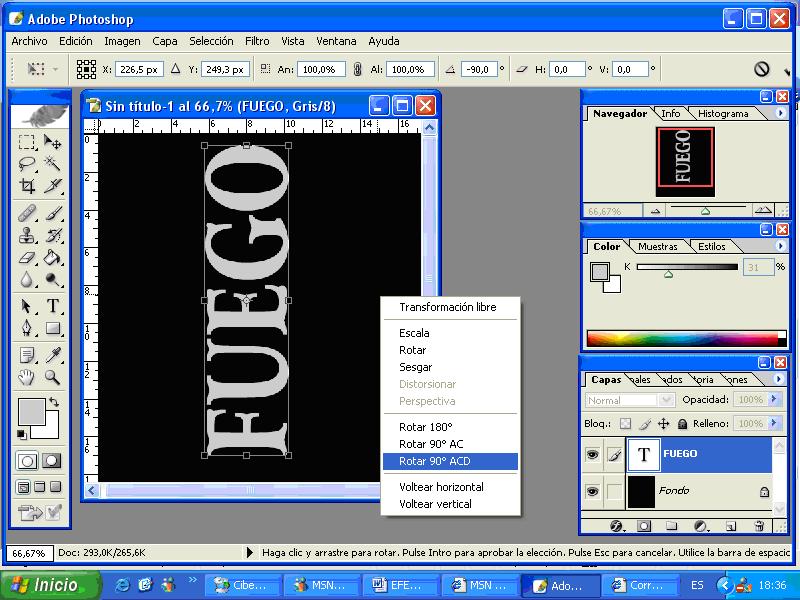The height and width of the screenshot is (600, 800).
Task: Cancel transform with the circle-slash icon
Action: tap(761, 69)
